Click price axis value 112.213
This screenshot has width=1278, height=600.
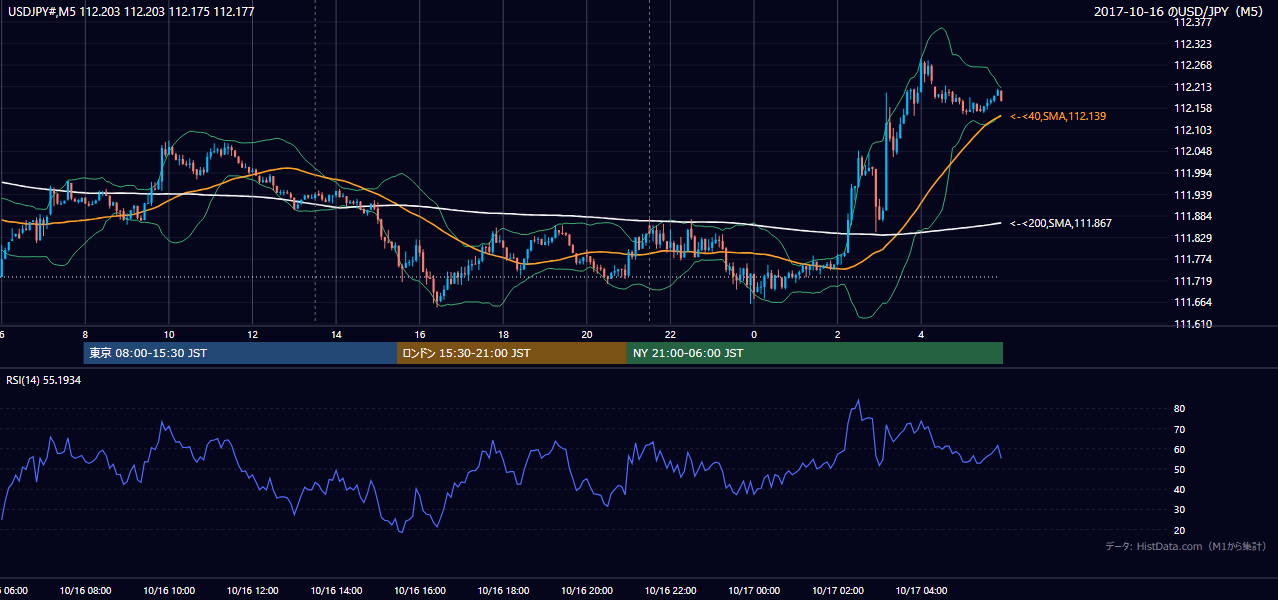click(x=1192, y=87)
